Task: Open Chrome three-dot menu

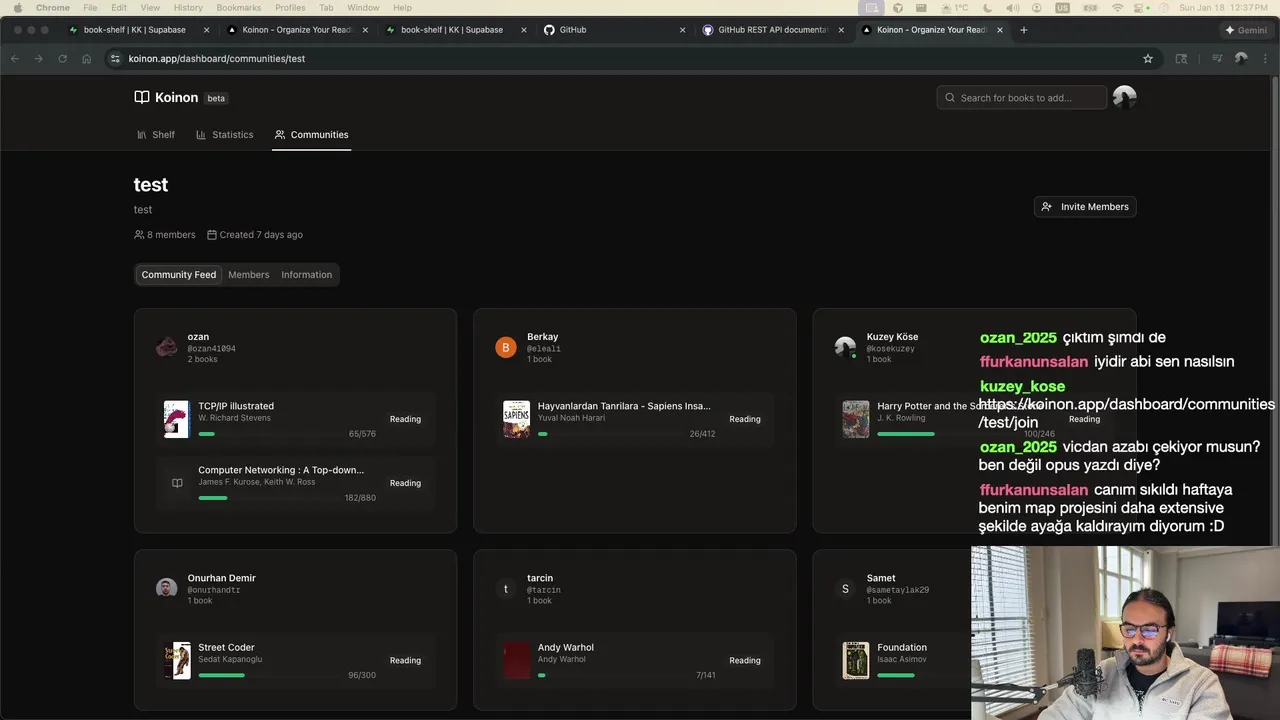Action: coord(1265,59)
